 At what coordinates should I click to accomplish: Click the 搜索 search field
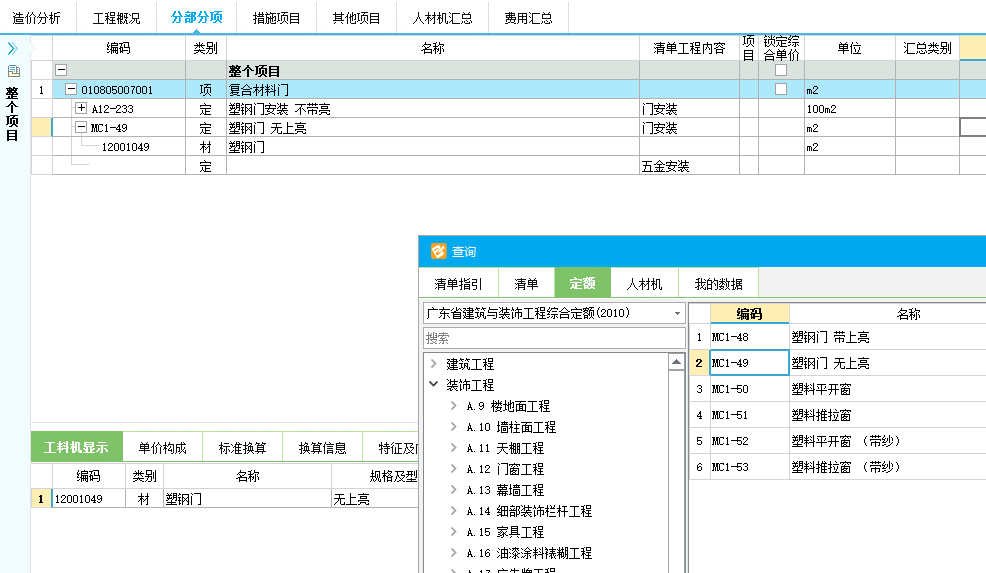tap(554, 338)
